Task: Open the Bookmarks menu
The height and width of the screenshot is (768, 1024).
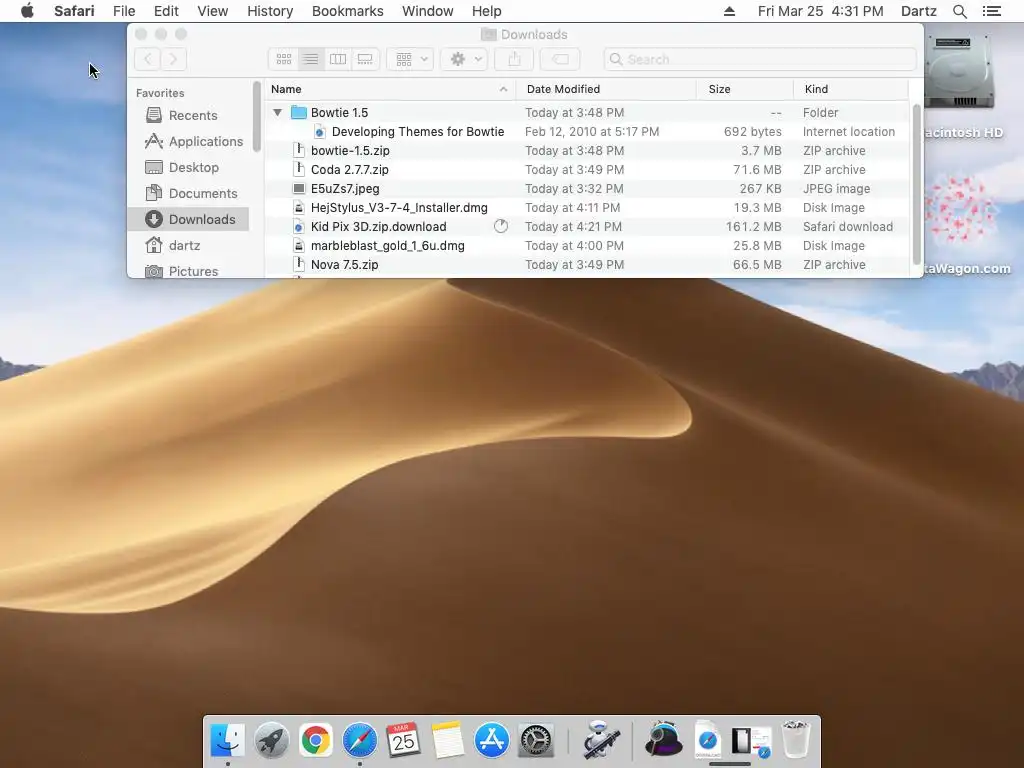Action: (347, 11)
